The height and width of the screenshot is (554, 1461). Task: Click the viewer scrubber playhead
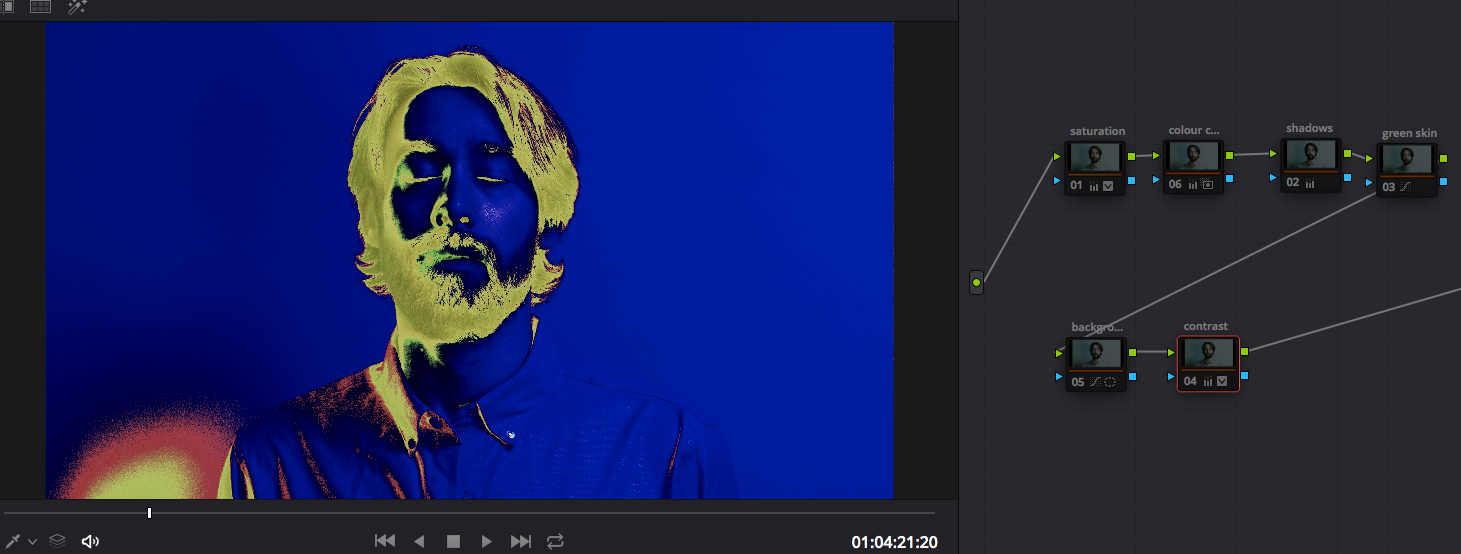[x=149, y=513]
